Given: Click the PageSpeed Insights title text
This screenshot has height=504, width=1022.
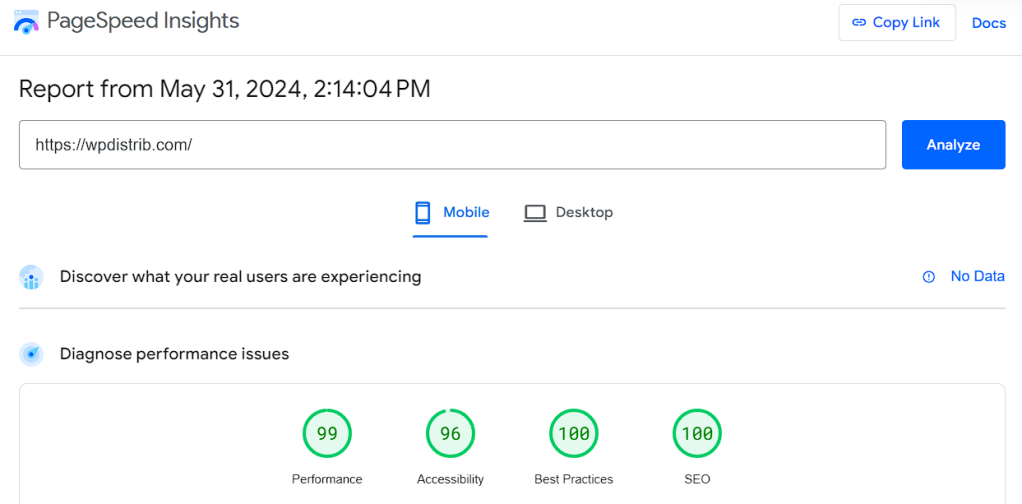Looking at the screenshot, I should [143, 21].
